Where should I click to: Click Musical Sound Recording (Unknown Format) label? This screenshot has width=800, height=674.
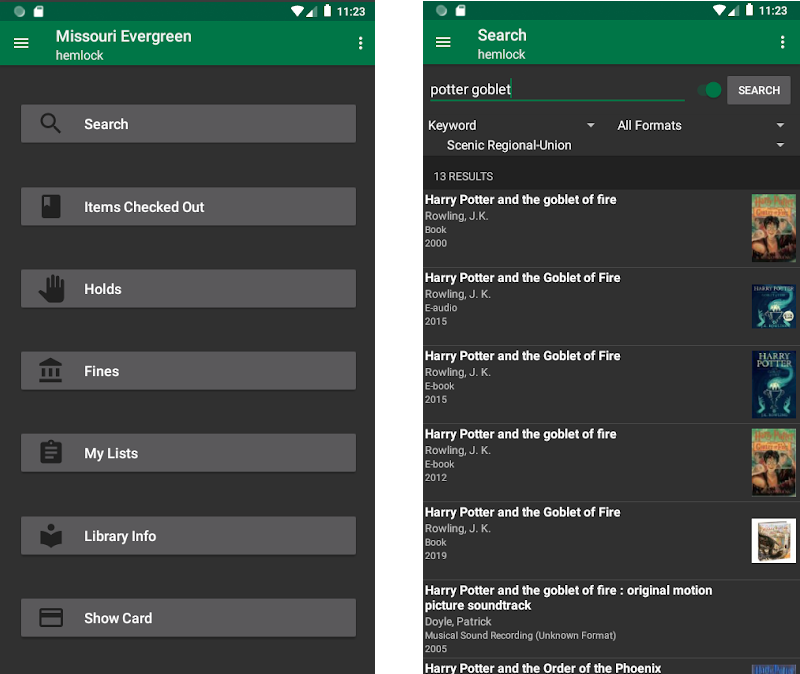(520, 635)
